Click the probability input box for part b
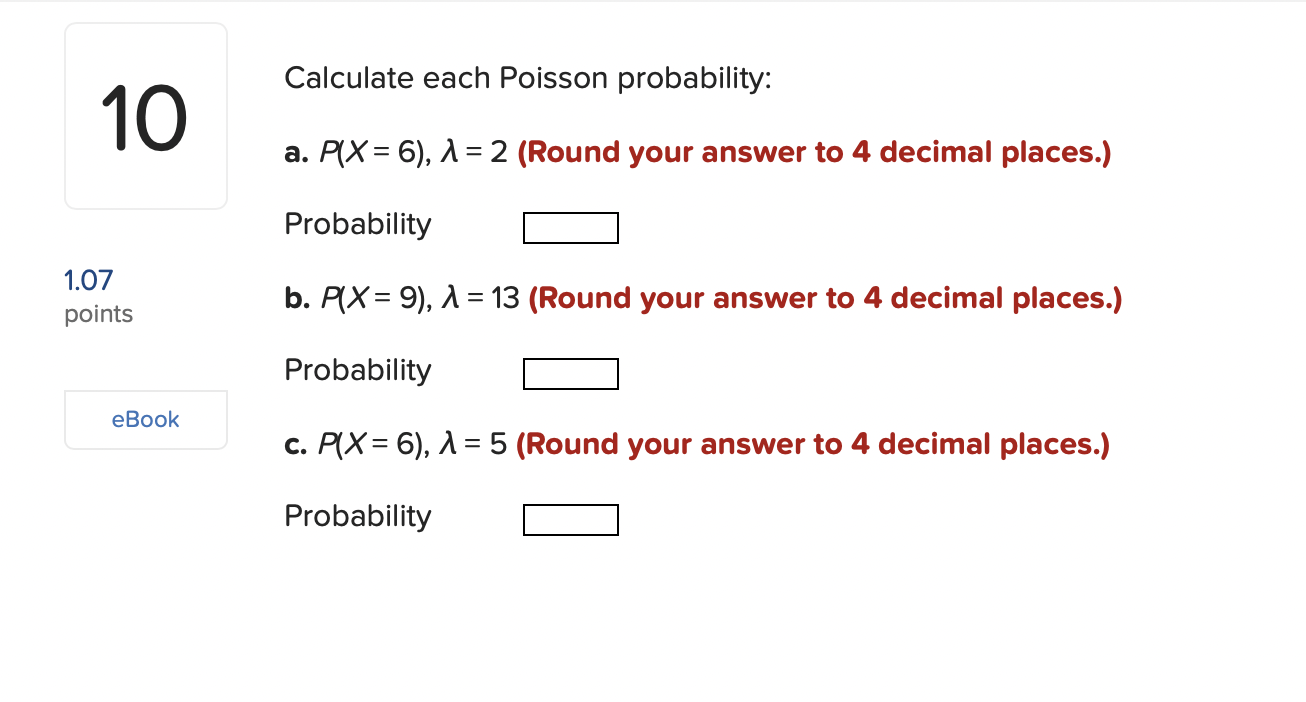Viewport: 1306px width, 702px height. pyautogui.click(x=570, y=373)
